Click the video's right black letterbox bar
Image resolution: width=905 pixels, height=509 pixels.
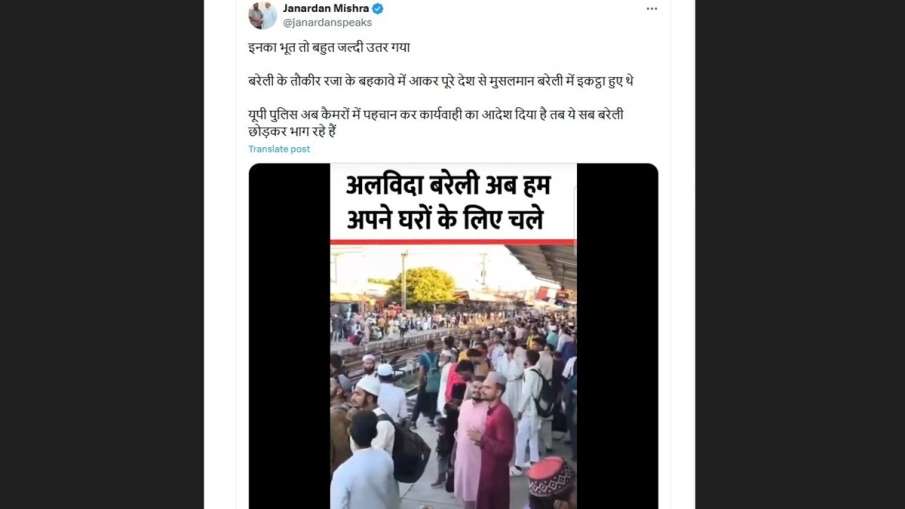618,336
